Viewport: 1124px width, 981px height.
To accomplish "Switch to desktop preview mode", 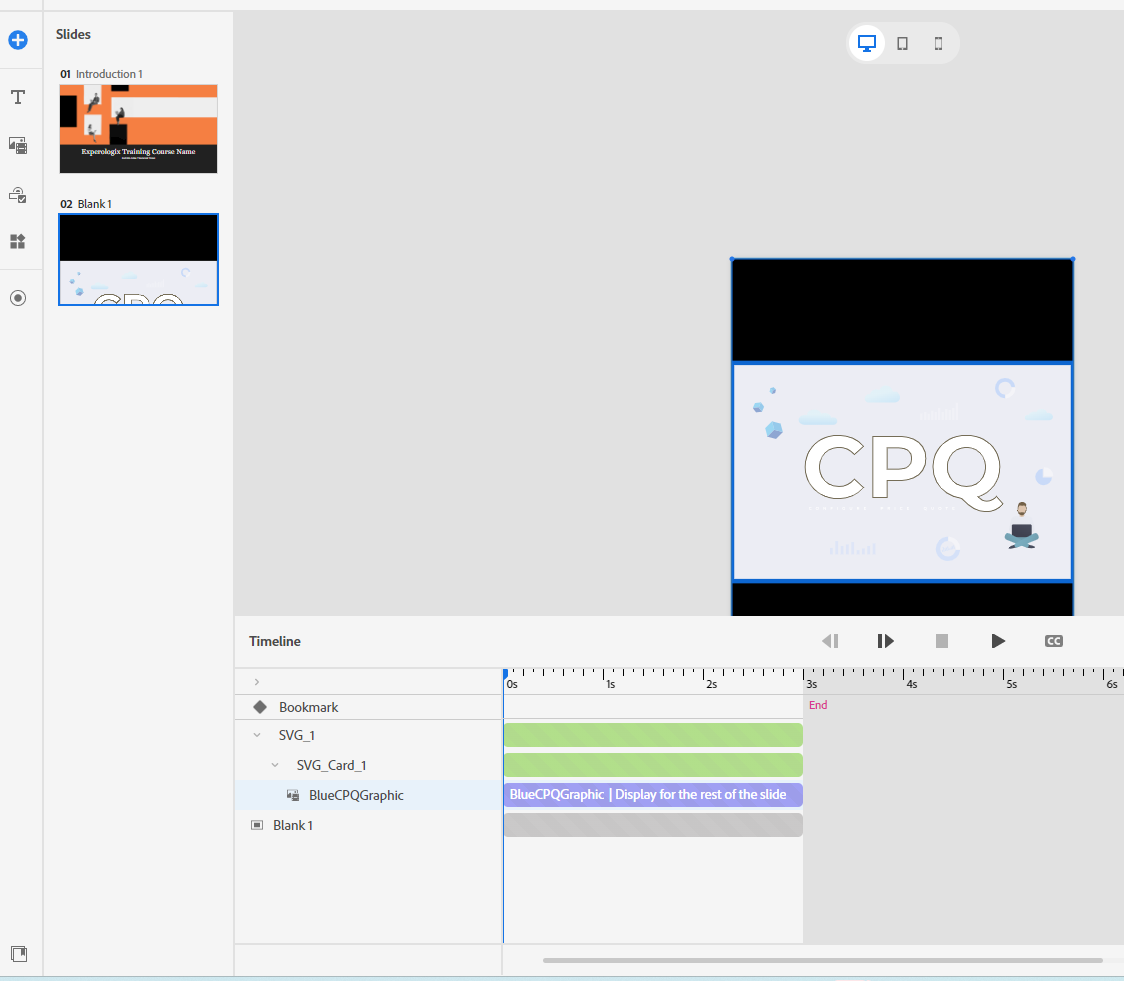I will pyautogui.click(x=867, y=43).
